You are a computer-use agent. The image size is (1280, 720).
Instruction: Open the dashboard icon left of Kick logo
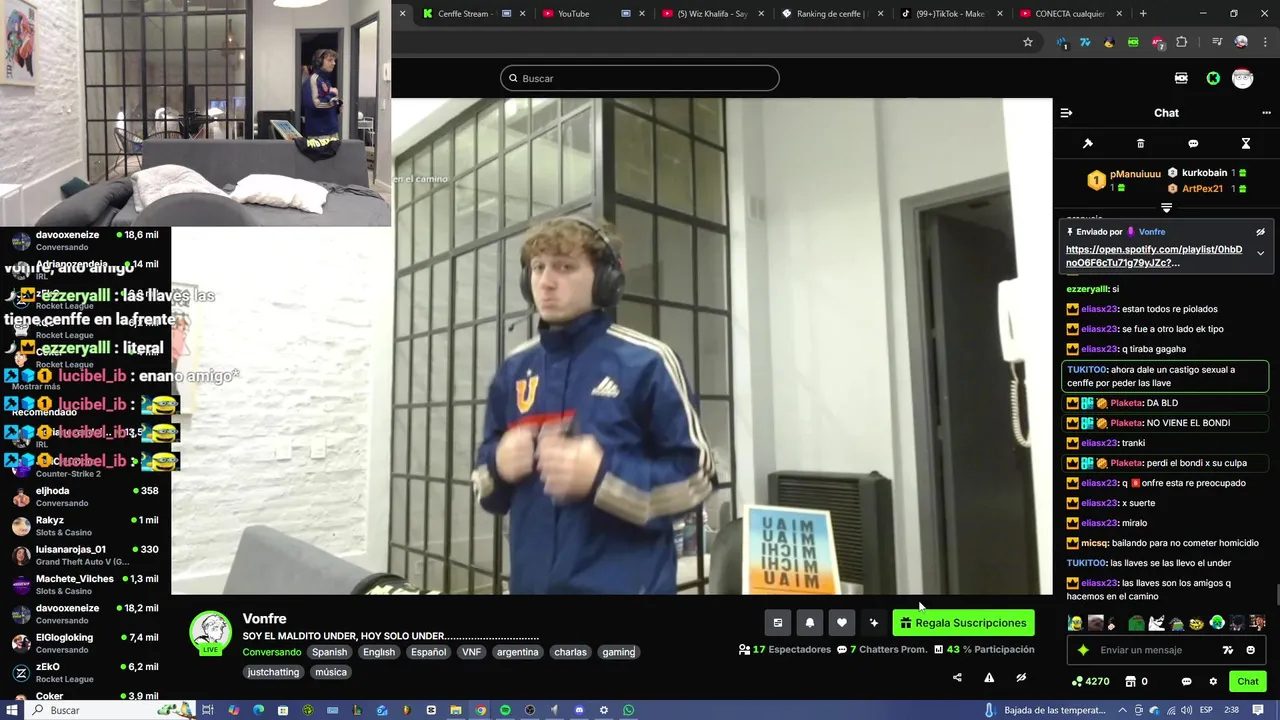(1181, 78)
